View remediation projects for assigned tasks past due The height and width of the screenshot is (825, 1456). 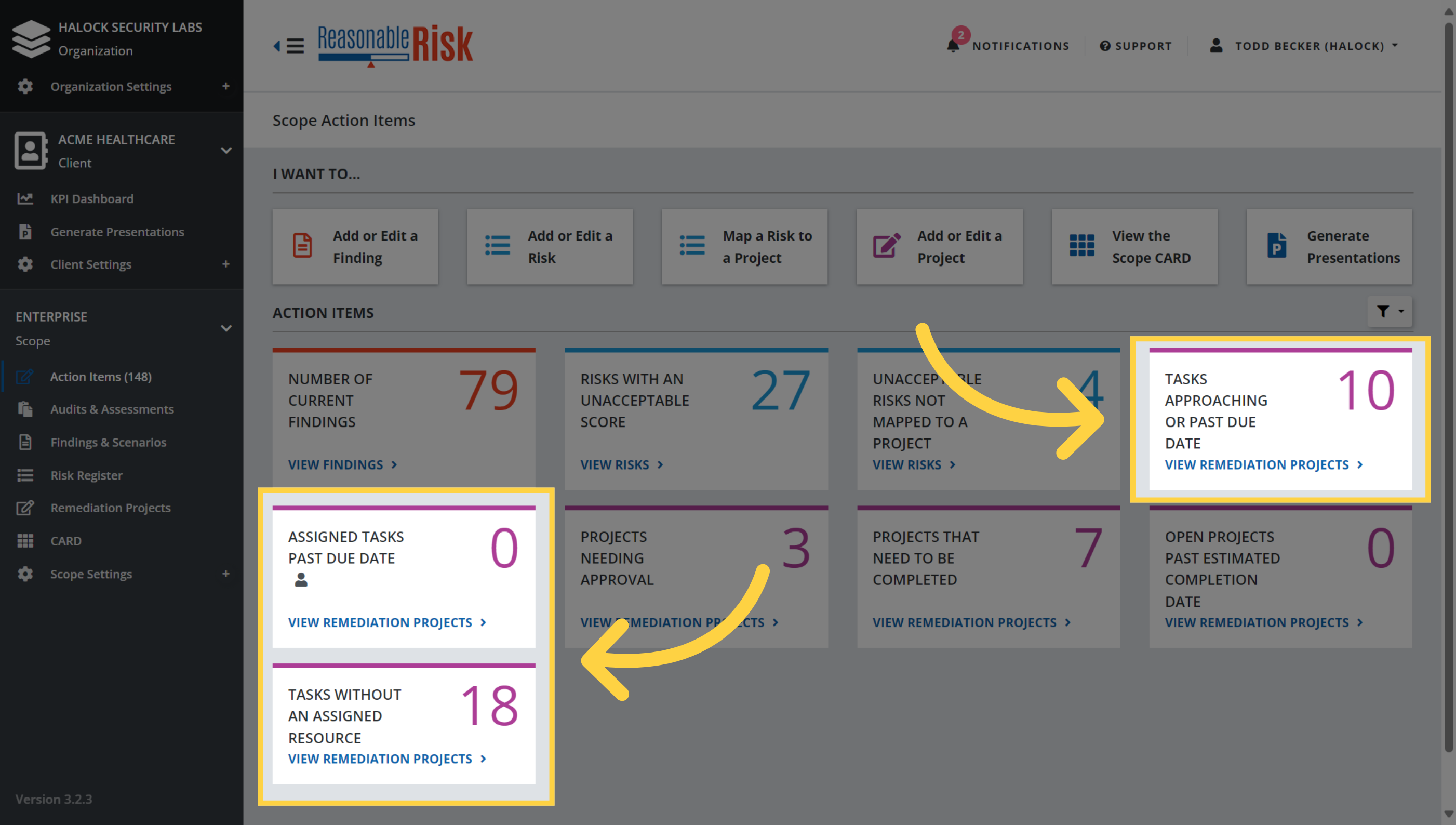388,622
